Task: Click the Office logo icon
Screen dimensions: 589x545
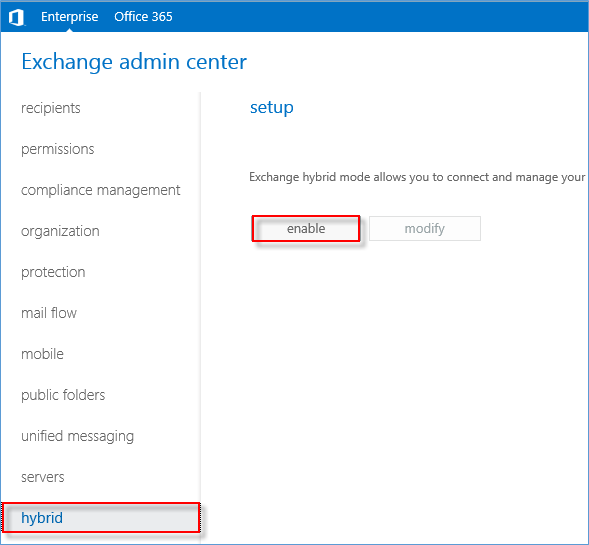Action: click(17, 17)
